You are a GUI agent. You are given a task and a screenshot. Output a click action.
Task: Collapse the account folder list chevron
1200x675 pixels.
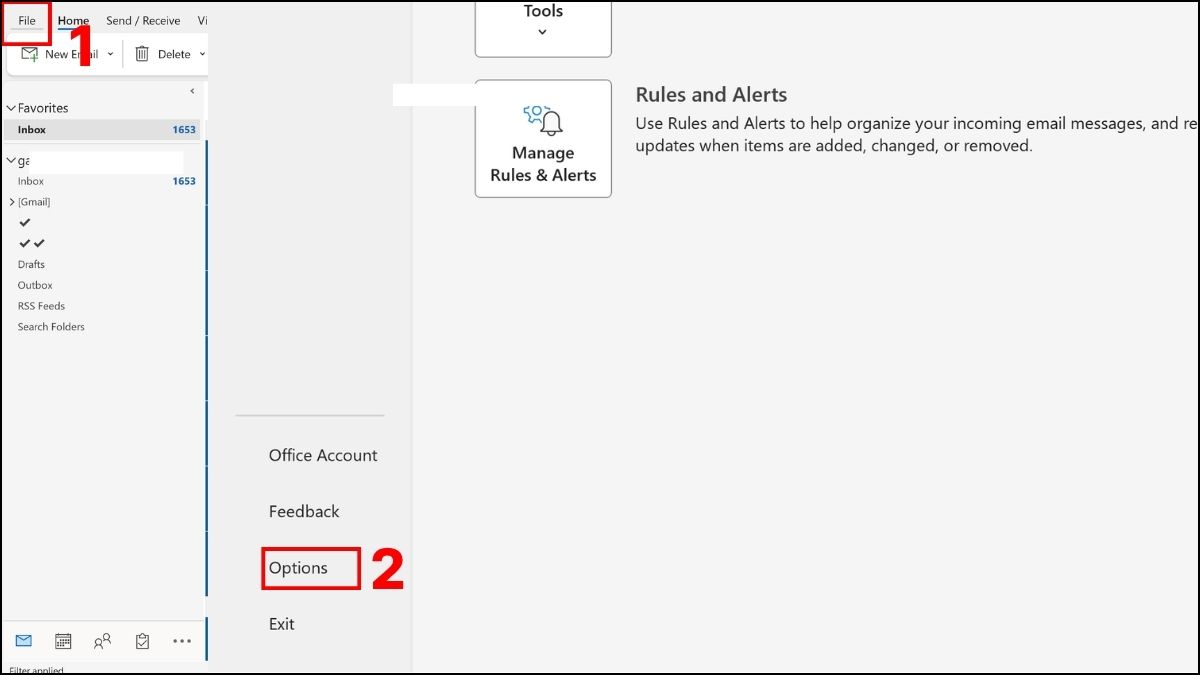11,160
